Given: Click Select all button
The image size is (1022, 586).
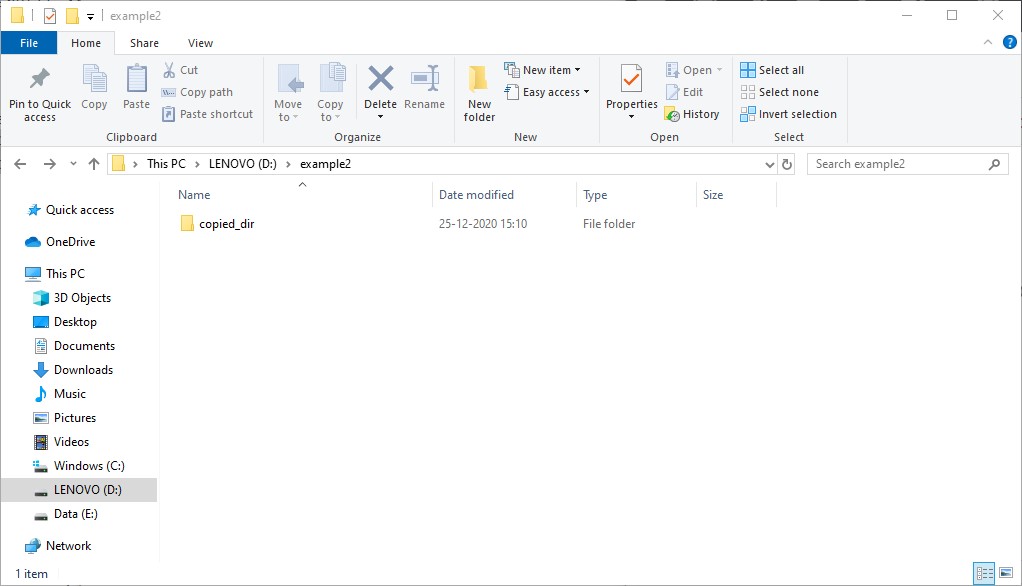Looking at the screenshot, I should coord(772,70).
